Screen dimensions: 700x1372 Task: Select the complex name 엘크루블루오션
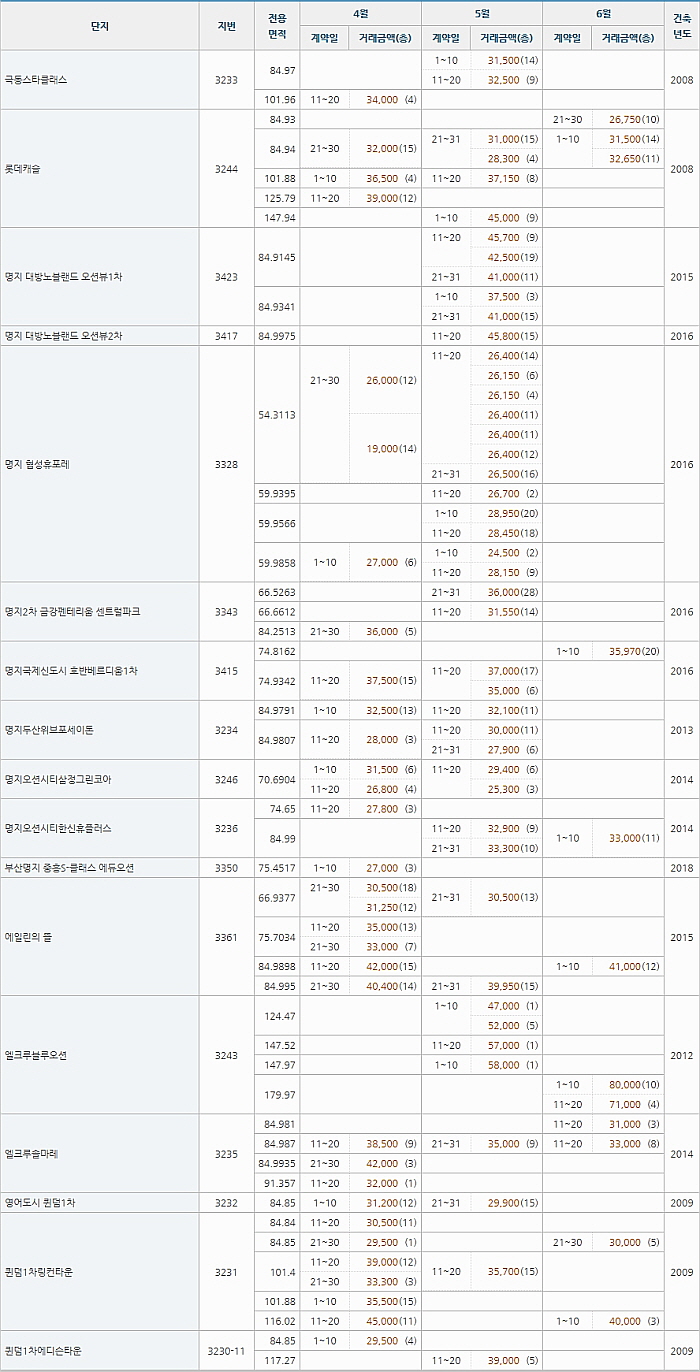coord(36,1055)
